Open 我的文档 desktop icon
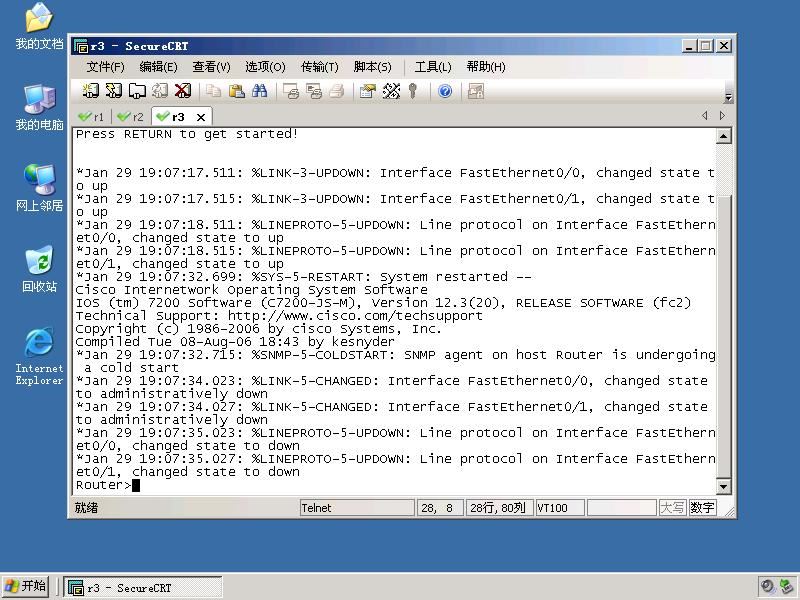This screenshot has width=800, height=600. pos(39,27)
